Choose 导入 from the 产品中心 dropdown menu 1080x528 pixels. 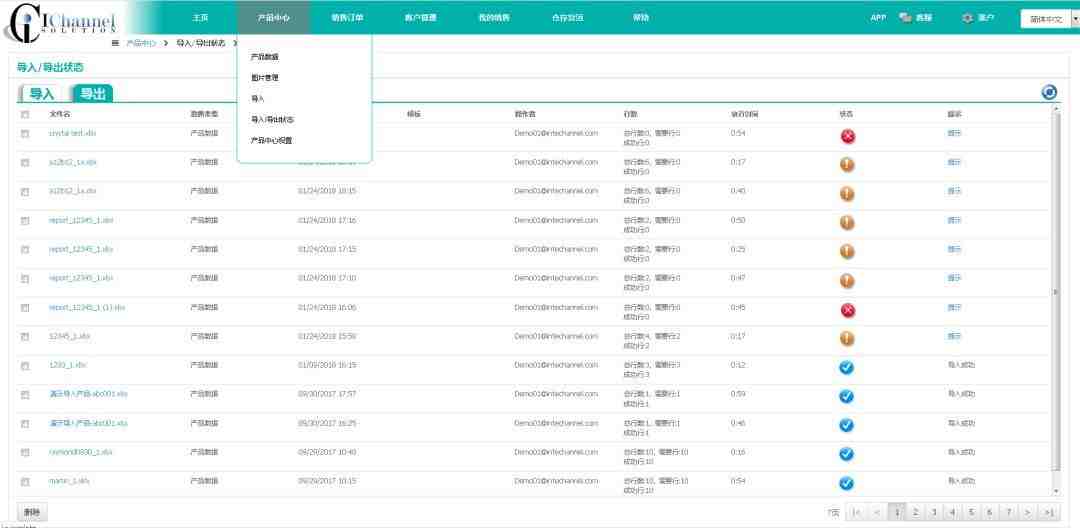258,98
